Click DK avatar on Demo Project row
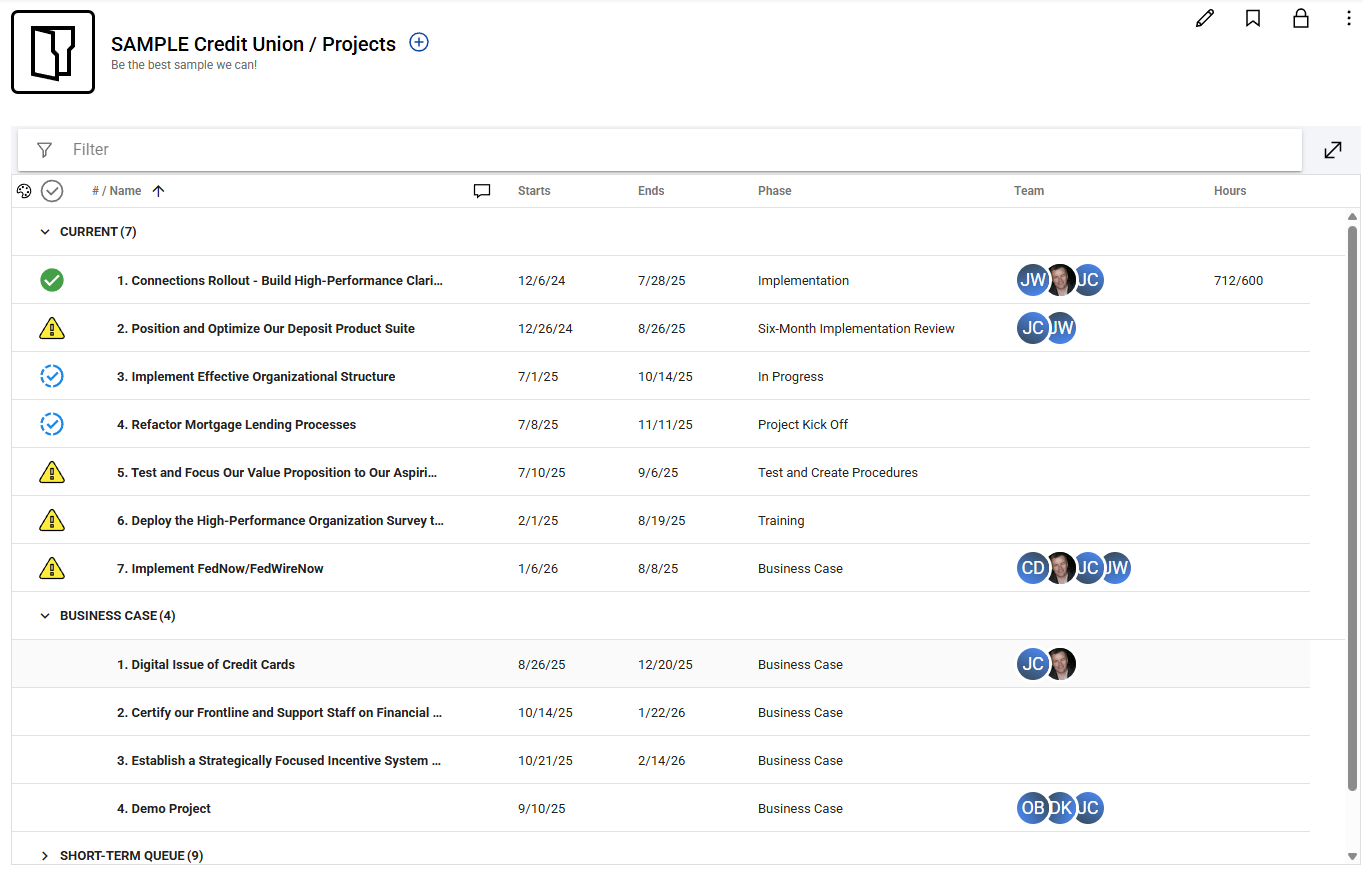 tap(1060, 808)
